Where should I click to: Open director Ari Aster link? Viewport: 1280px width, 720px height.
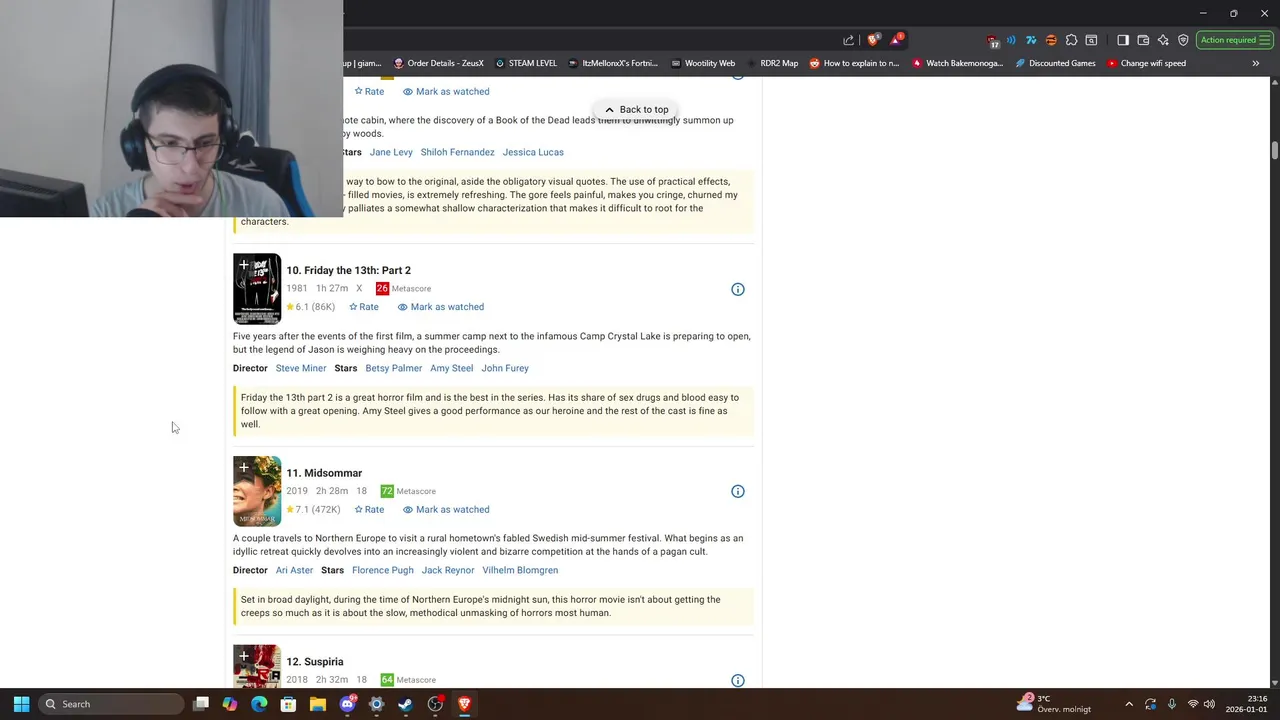click(294, 570)
